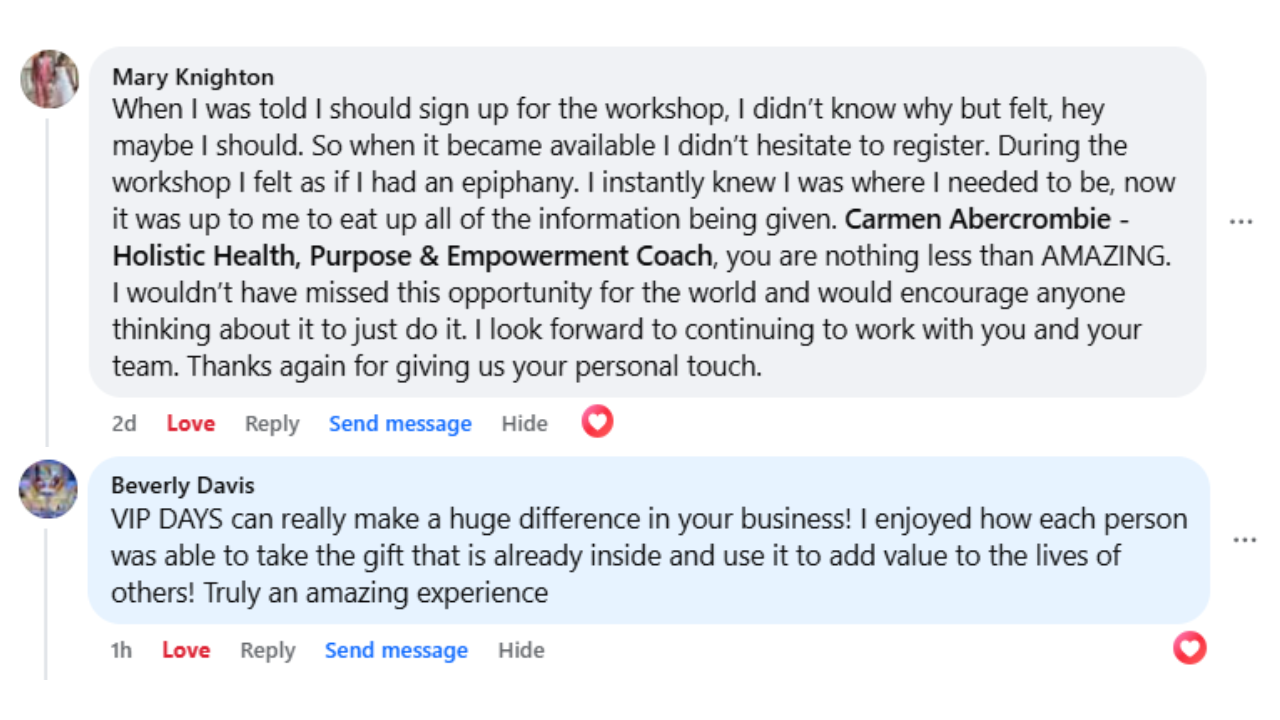The image size is (1280, 720).
Task: Open Beverly Davis's profile name link
Action: point(183,486)
